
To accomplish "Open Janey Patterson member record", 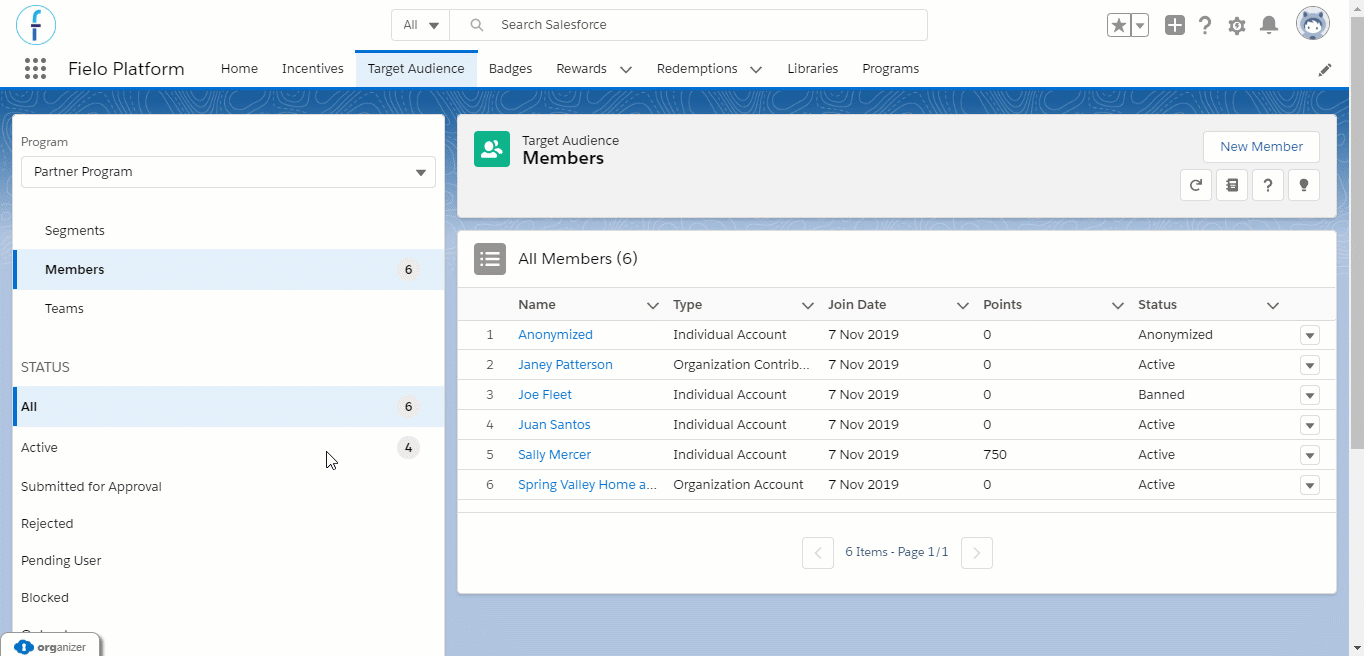I will pos(565,365).
